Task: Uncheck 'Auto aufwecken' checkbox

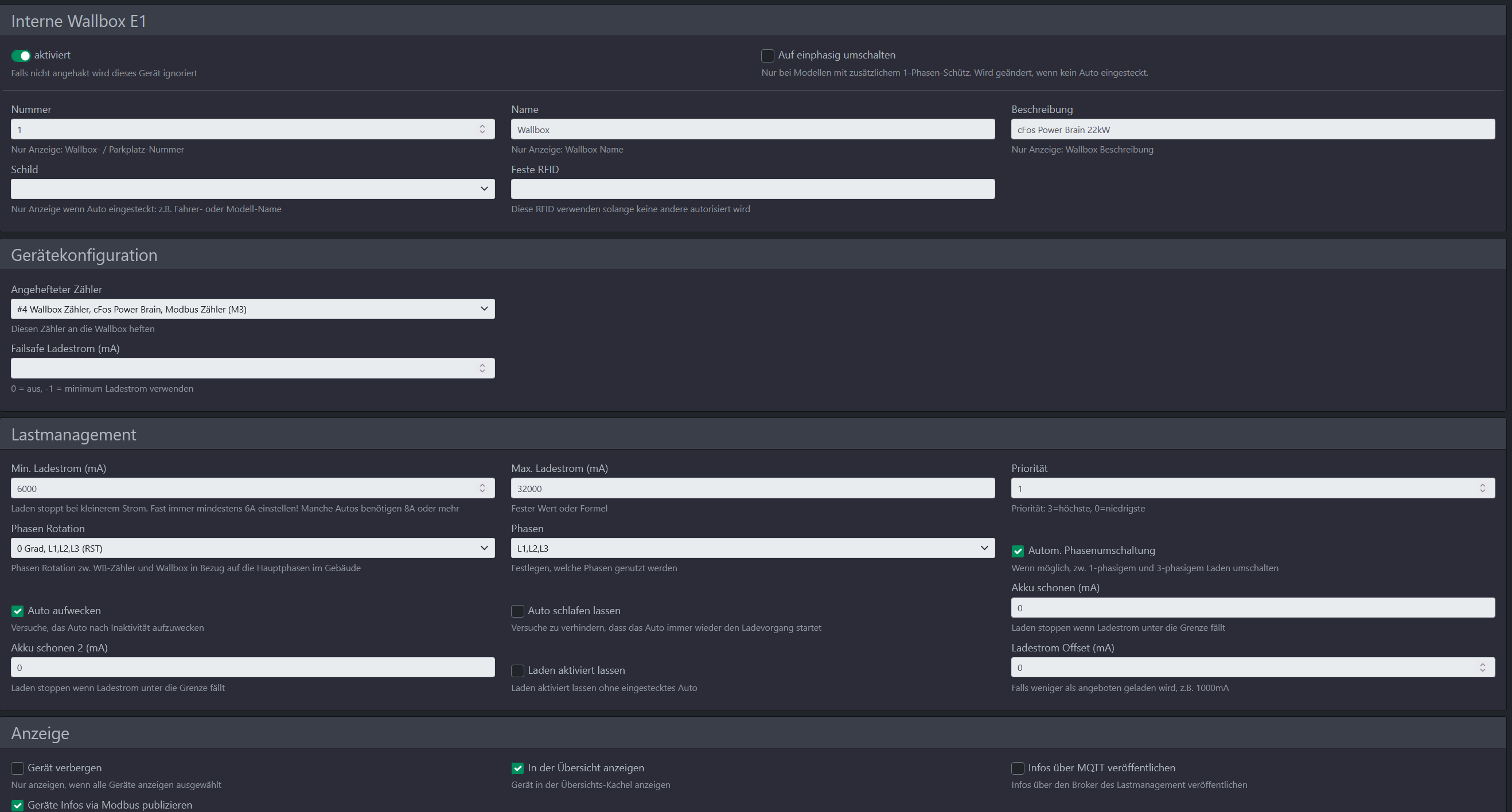Action: tap(18, 611)
